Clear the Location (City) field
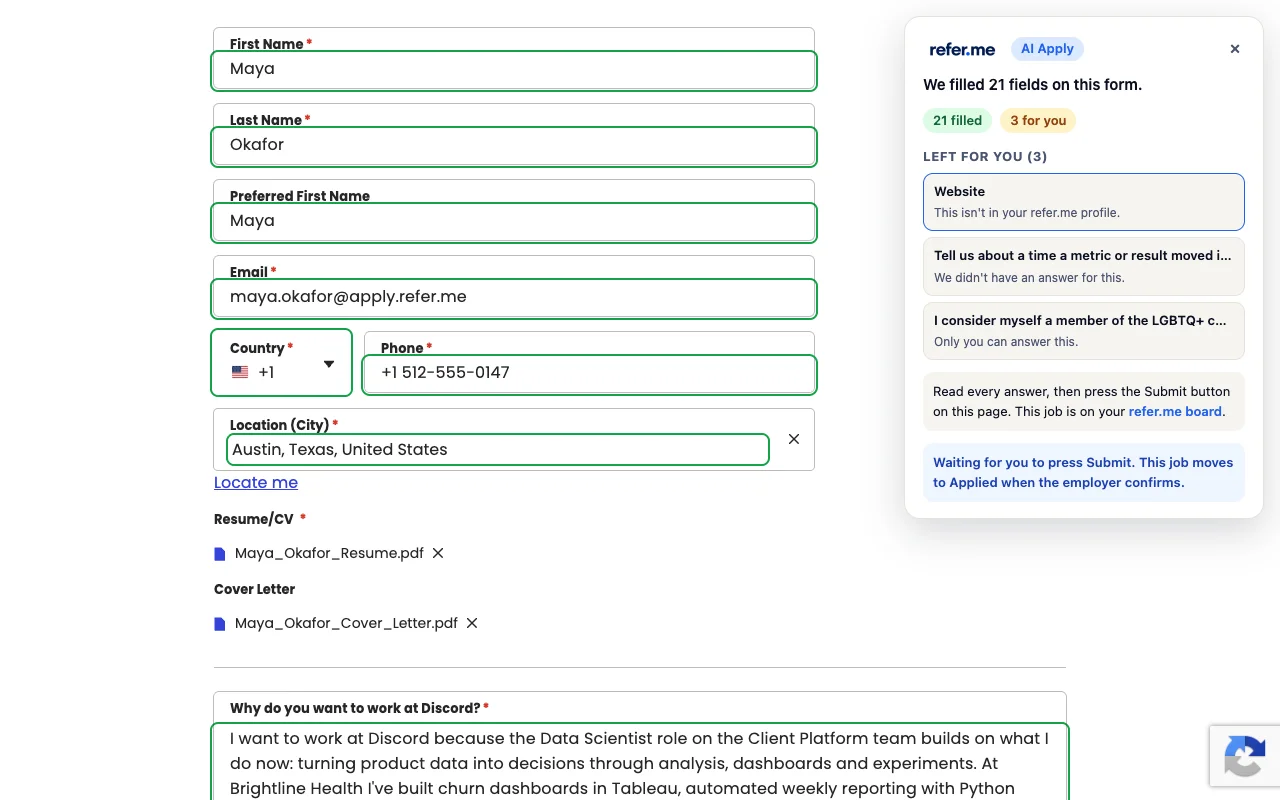1280x800 pixels. 794,439
